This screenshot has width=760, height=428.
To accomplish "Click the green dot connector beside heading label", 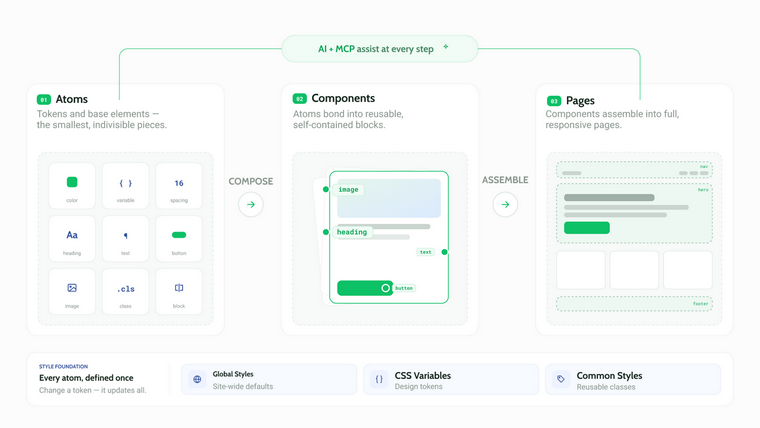I will pos(326,232).
